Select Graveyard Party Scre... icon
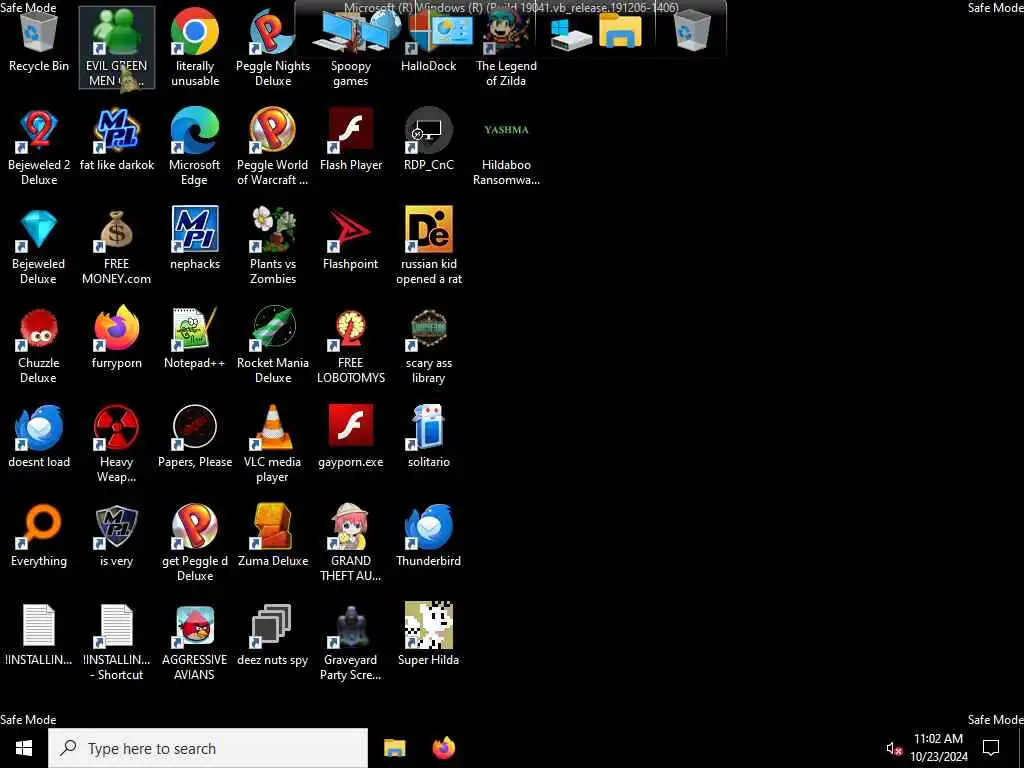This screenshot has width=1024, height=768. click(351, 642)
